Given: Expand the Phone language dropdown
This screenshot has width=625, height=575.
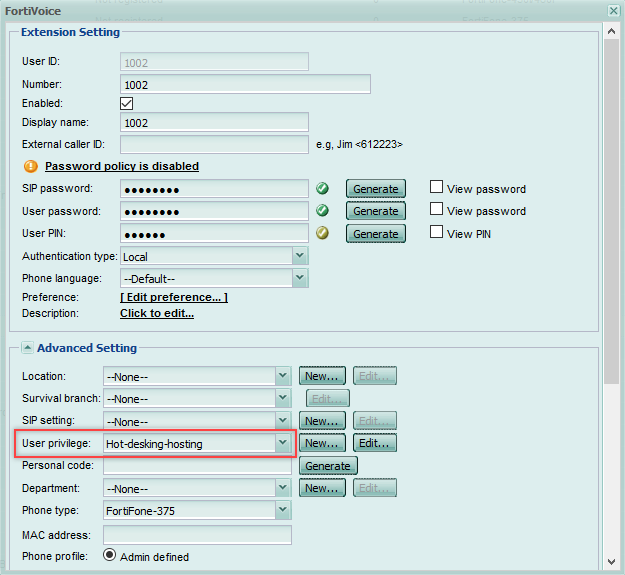Looking at the screenshot, I should pos(299,278).
